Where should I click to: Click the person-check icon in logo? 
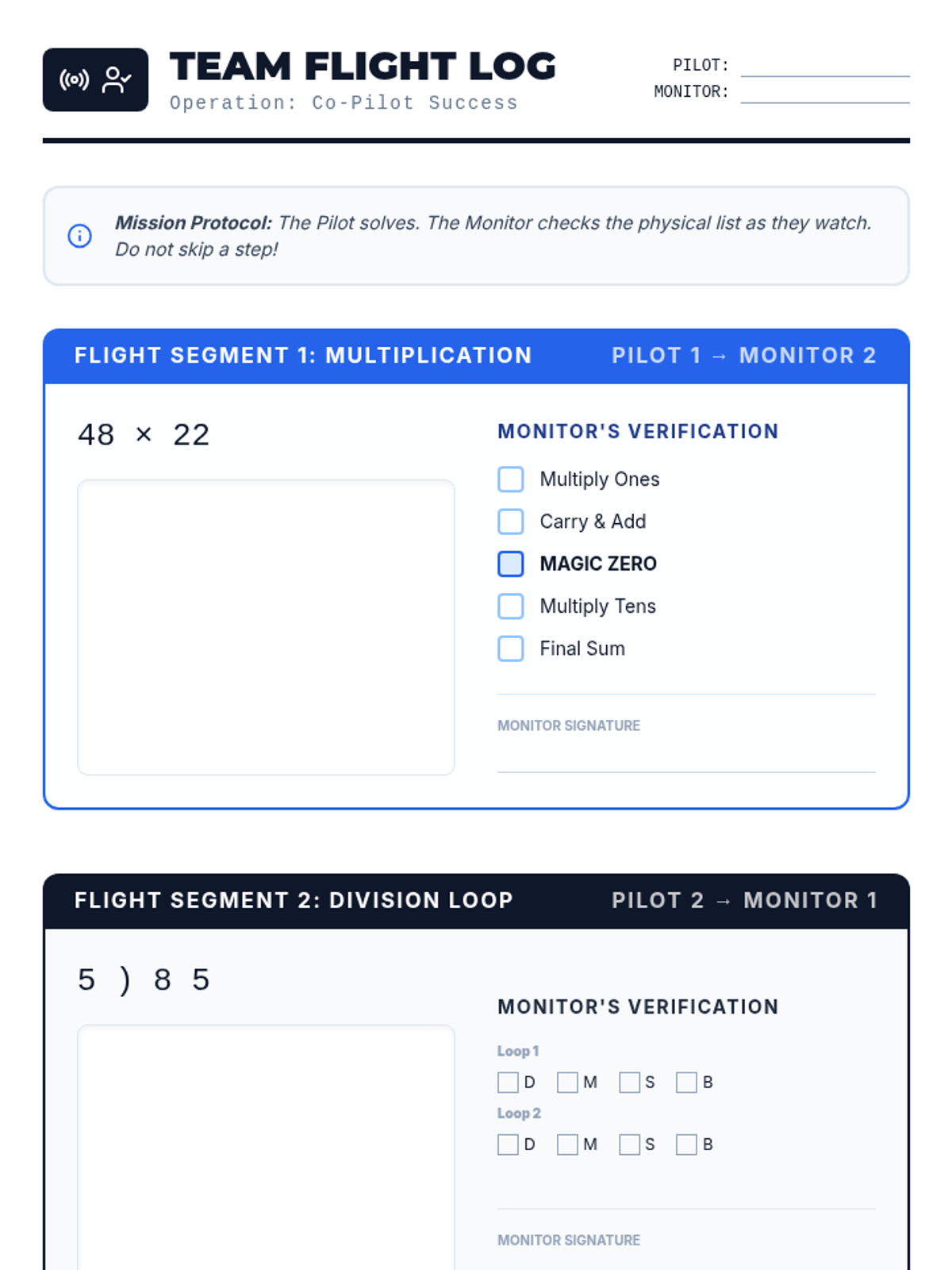coord(116,80)
